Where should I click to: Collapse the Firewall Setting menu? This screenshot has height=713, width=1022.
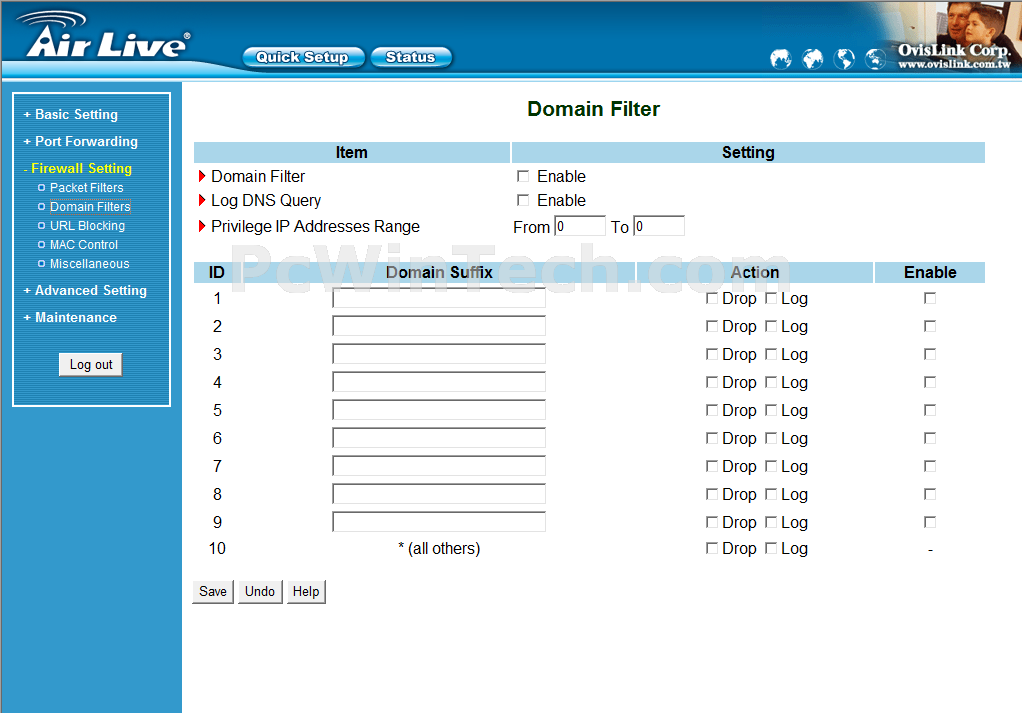point(78,168)
